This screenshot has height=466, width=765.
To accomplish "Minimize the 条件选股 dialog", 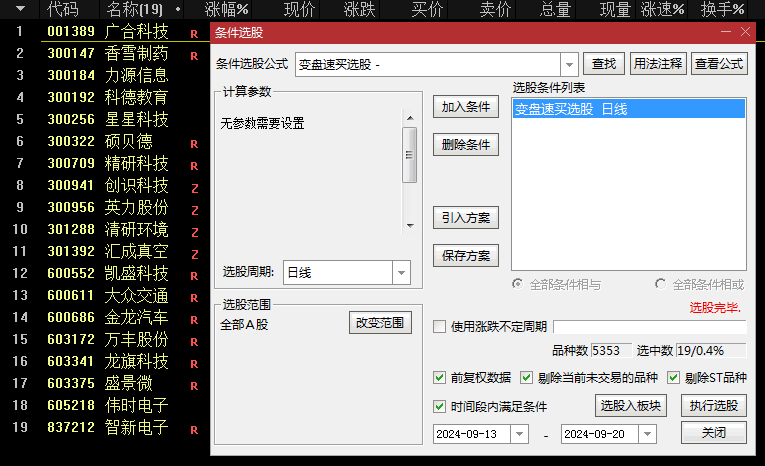I will [x=726, y=32].
